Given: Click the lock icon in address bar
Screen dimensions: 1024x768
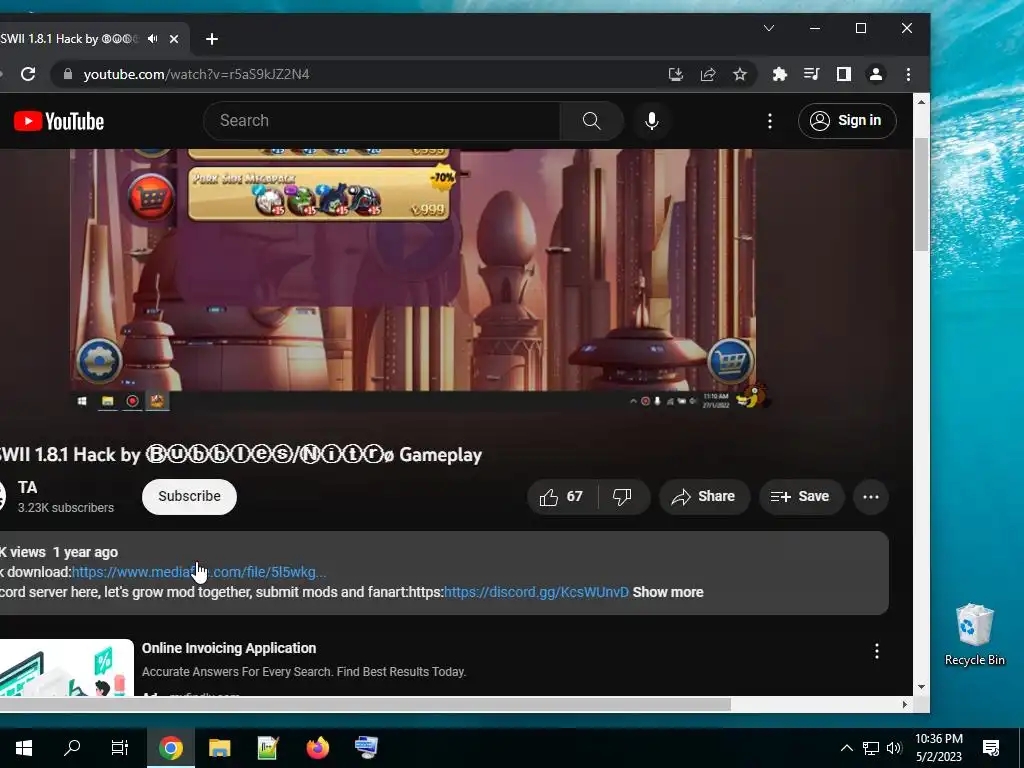Looking at the screenshot, I should [x=67, y=74].
